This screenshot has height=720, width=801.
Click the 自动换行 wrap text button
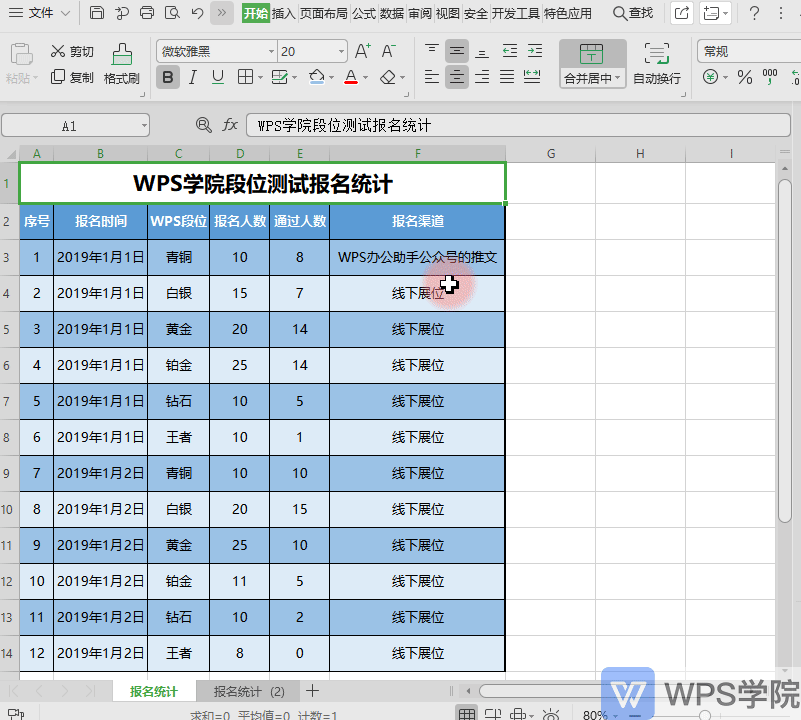(x=656, y=64)
